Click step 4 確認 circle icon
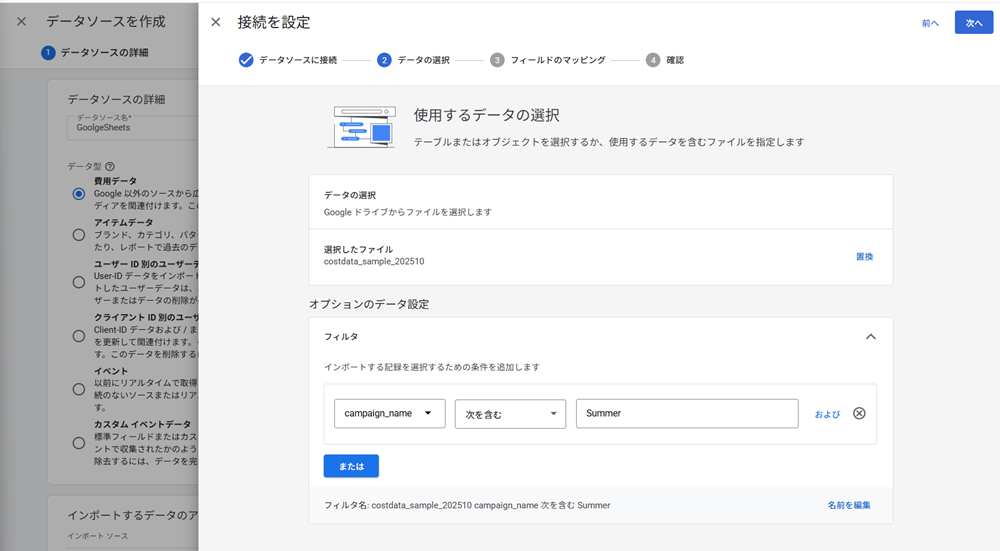 [x=653, y=60]
